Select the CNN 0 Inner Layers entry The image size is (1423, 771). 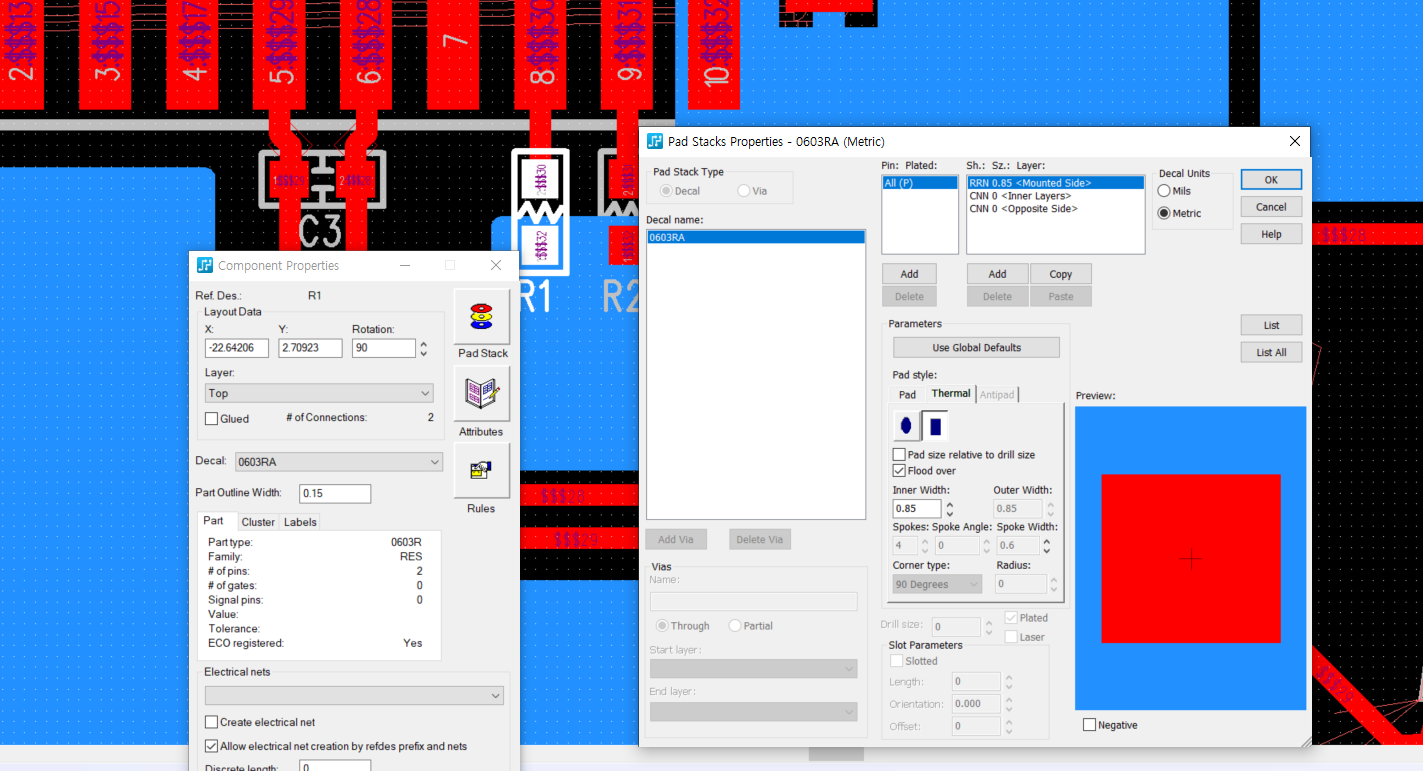(1020, 196)
